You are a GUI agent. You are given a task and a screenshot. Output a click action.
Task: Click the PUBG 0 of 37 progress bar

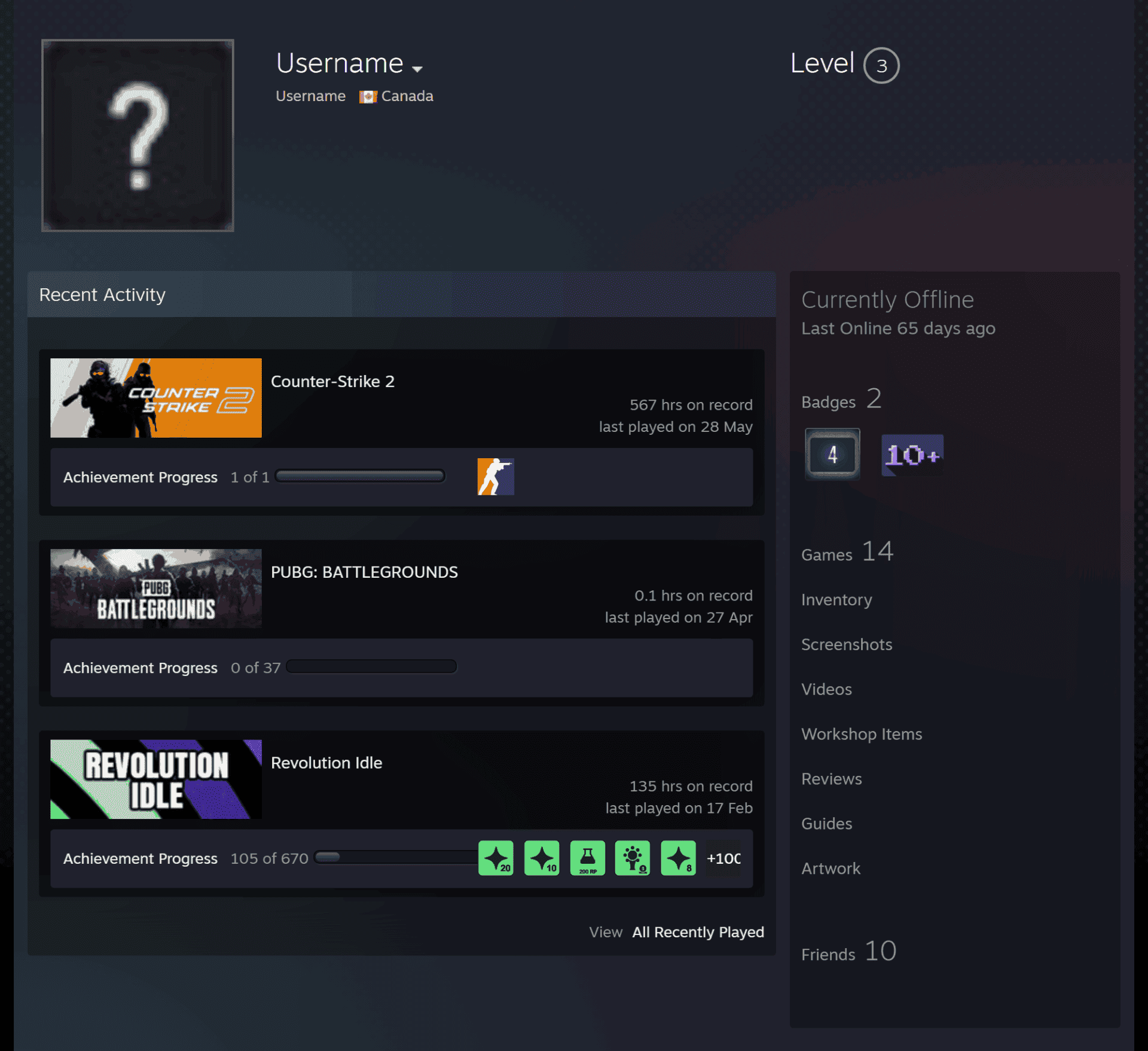pyautogui.click(x=371, y=666)
